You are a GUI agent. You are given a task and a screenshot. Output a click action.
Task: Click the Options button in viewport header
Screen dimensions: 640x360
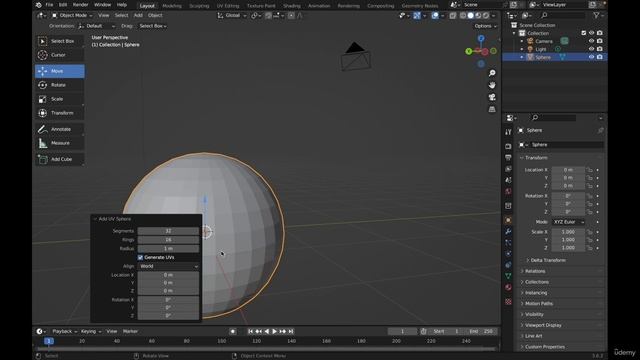click(x=485, y=26)
